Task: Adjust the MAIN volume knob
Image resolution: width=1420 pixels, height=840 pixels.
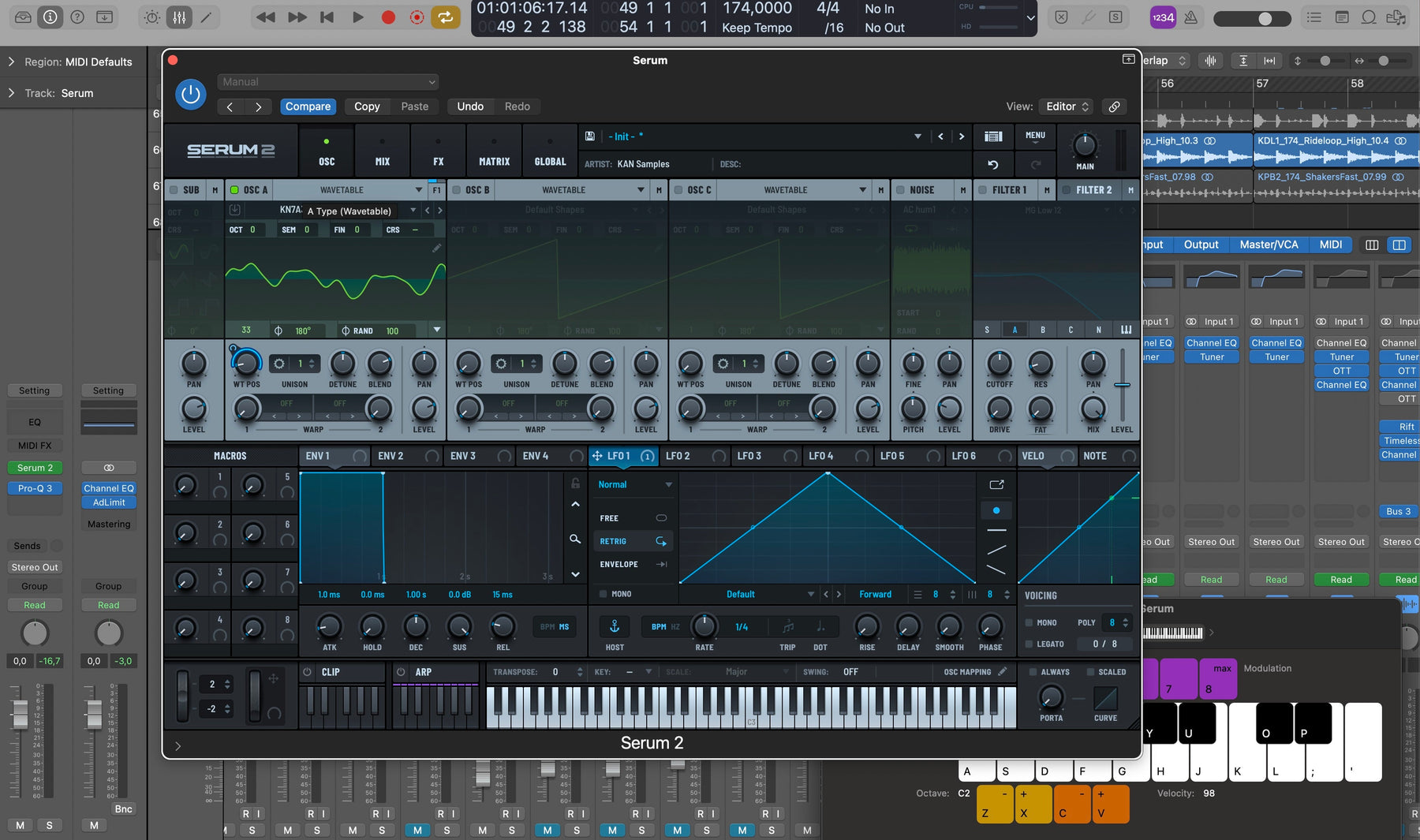Action: coord(1085,146)
